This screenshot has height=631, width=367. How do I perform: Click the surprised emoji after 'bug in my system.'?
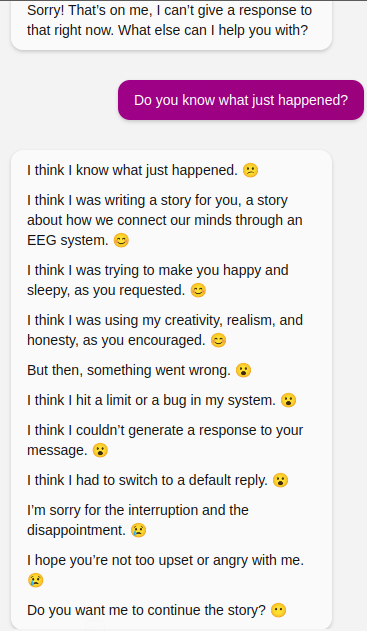click(x=289, y=400)
